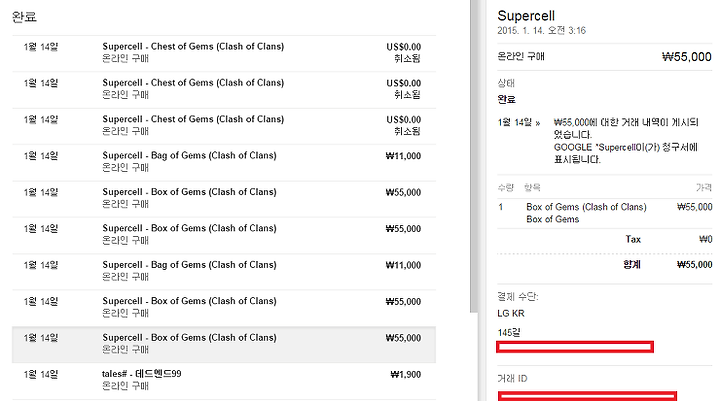Image resolution: width=720 pixels, height=401 pixels.
Task: Click the Tax label
Action: coord(633,239)
